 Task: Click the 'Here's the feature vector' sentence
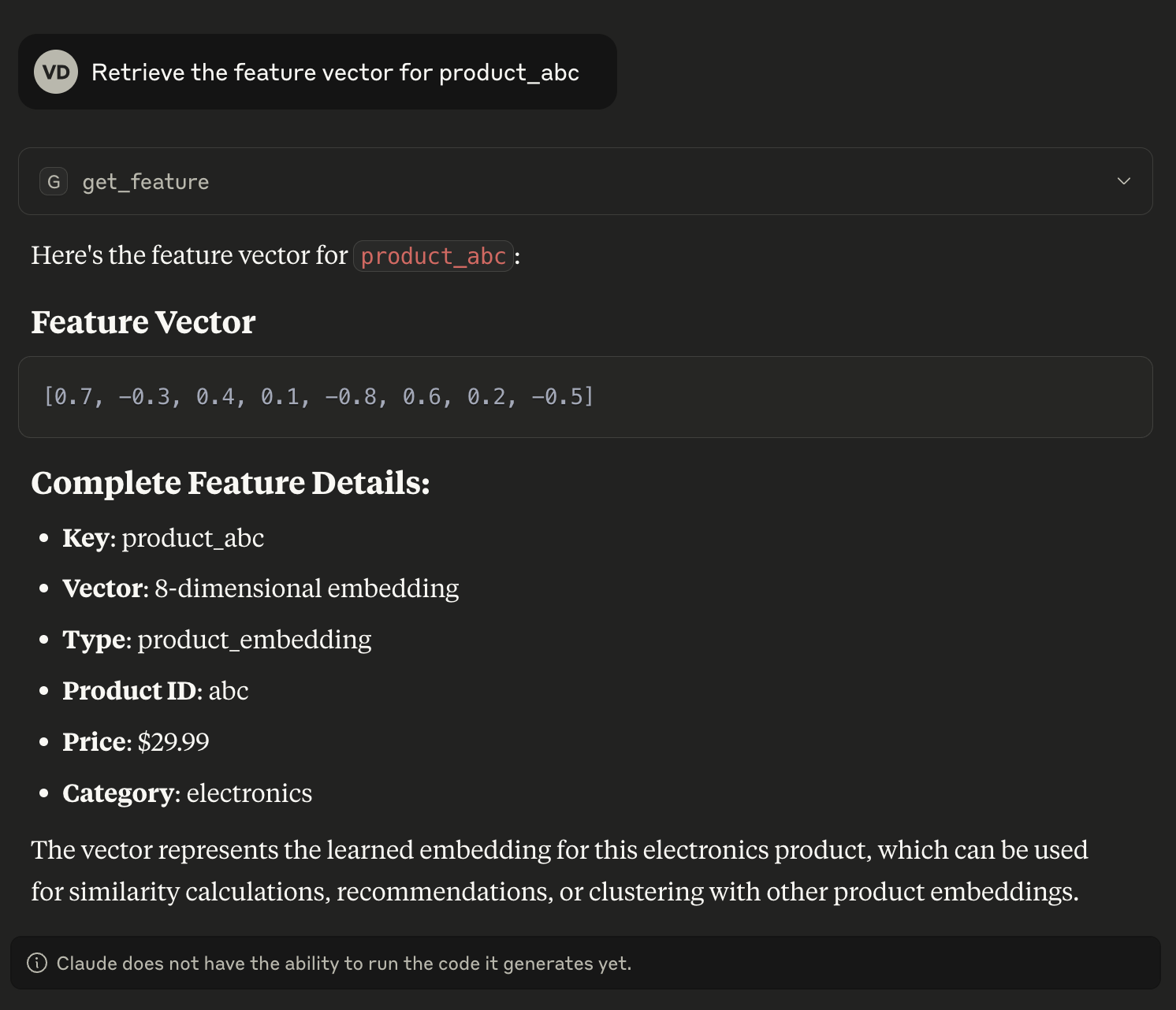pyautogui.click(x=276, y=256)
